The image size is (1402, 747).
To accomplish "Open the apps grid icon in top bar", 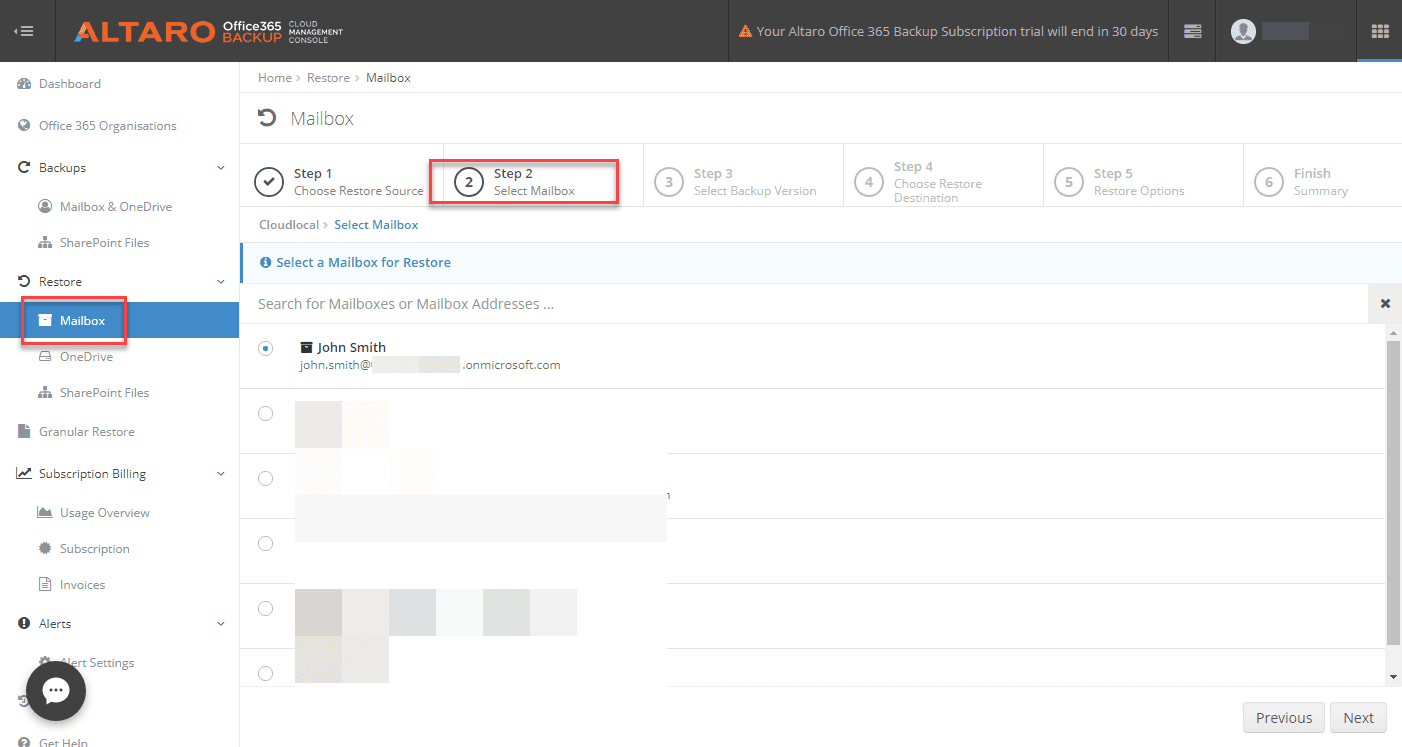I will (x=1380, y=31).
